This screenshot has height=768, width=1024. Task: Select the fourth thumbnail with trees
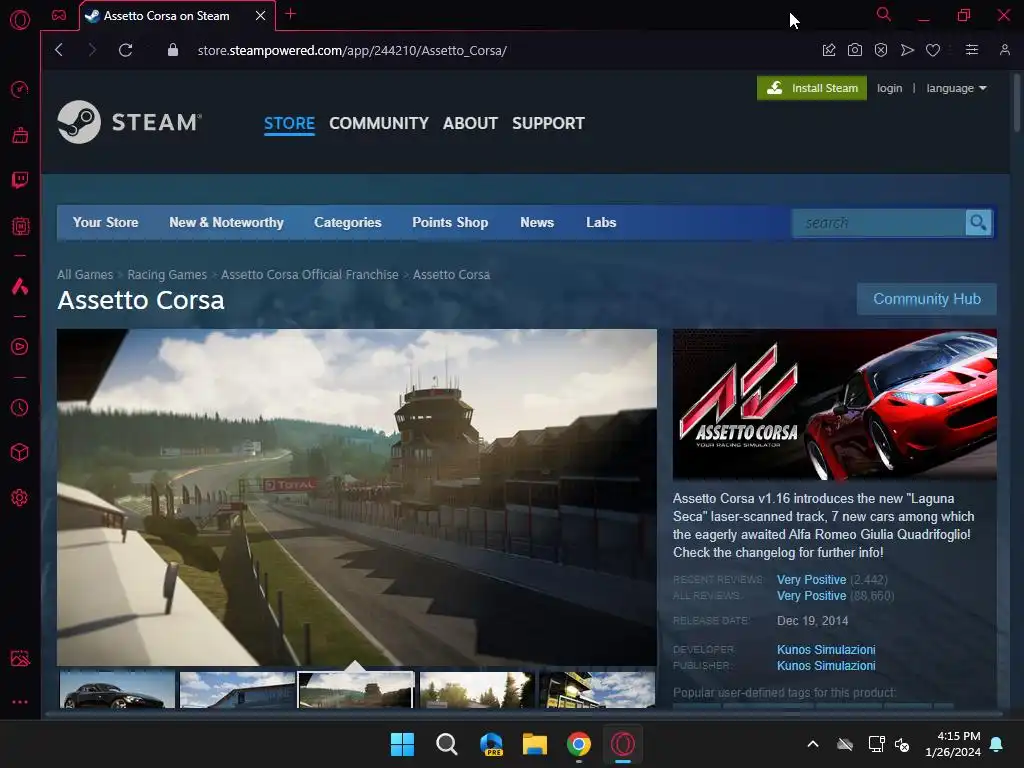coord(477,690)
